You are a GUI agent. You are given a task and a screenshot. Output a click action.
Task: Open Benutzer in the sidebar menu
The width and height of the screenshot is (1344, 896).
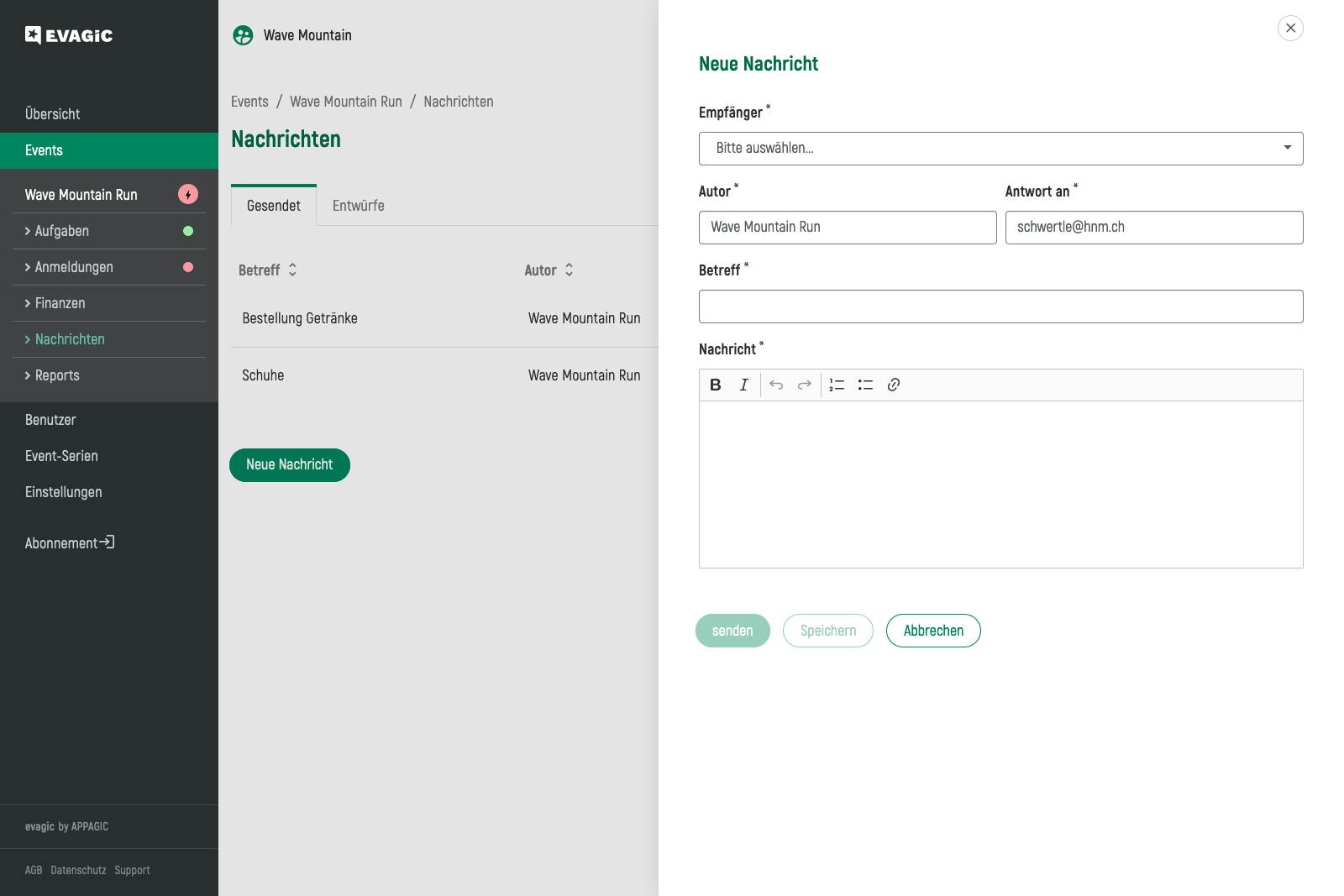click(50, 420)
